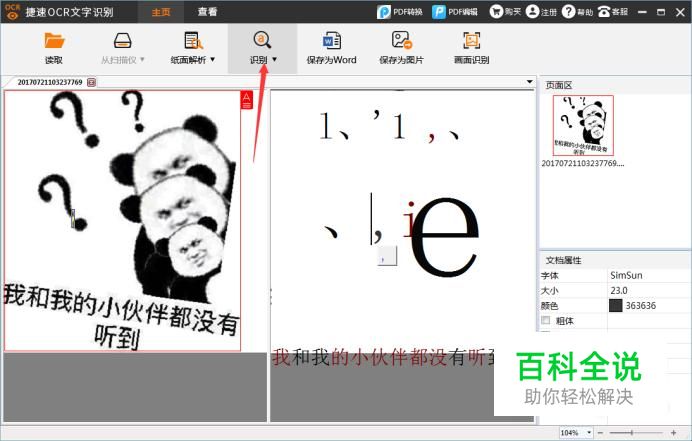The height and width of the screenshot is (441, 692).
Task: Click the small popup button near cursor
Action: (x=387, y=256)
